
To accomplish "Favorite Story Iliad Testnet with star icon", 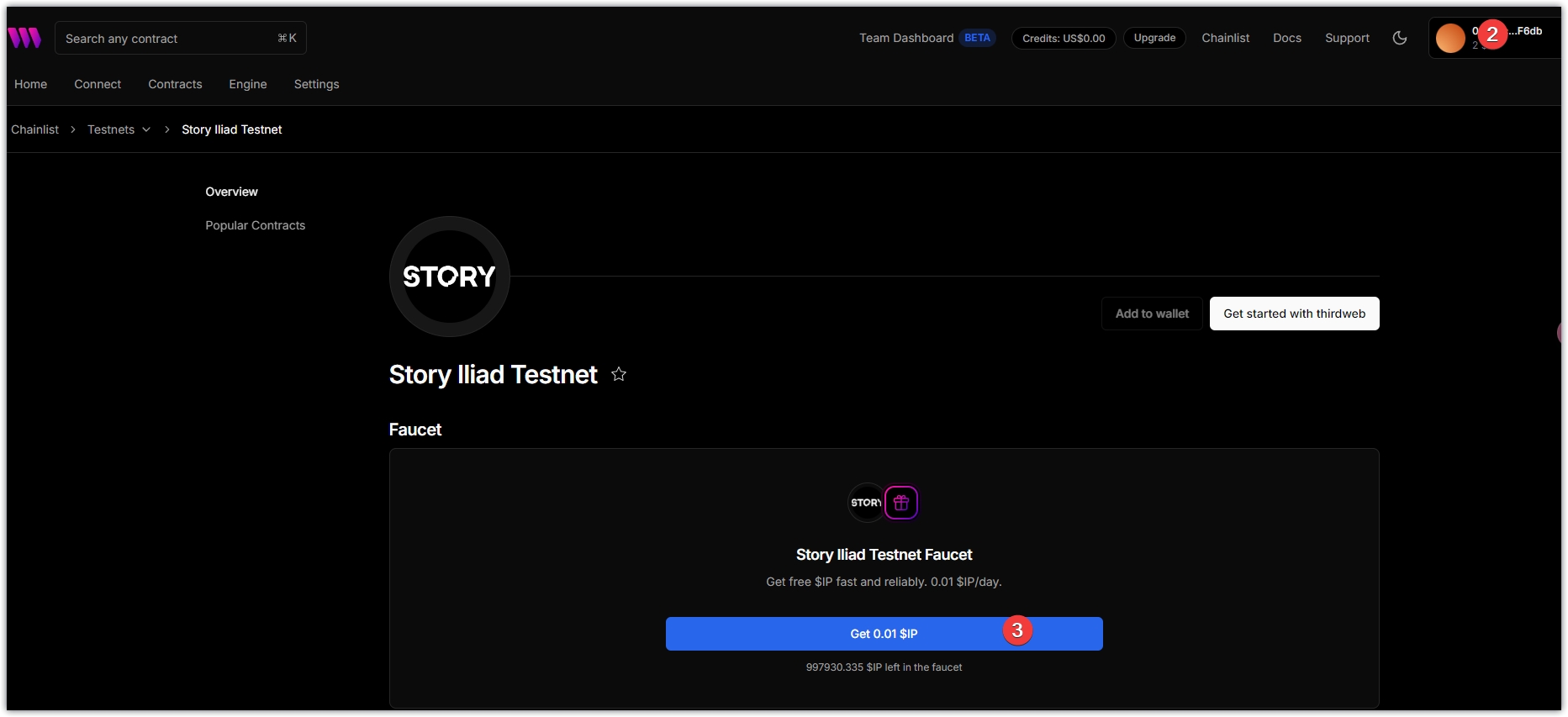I will [619, 374].
